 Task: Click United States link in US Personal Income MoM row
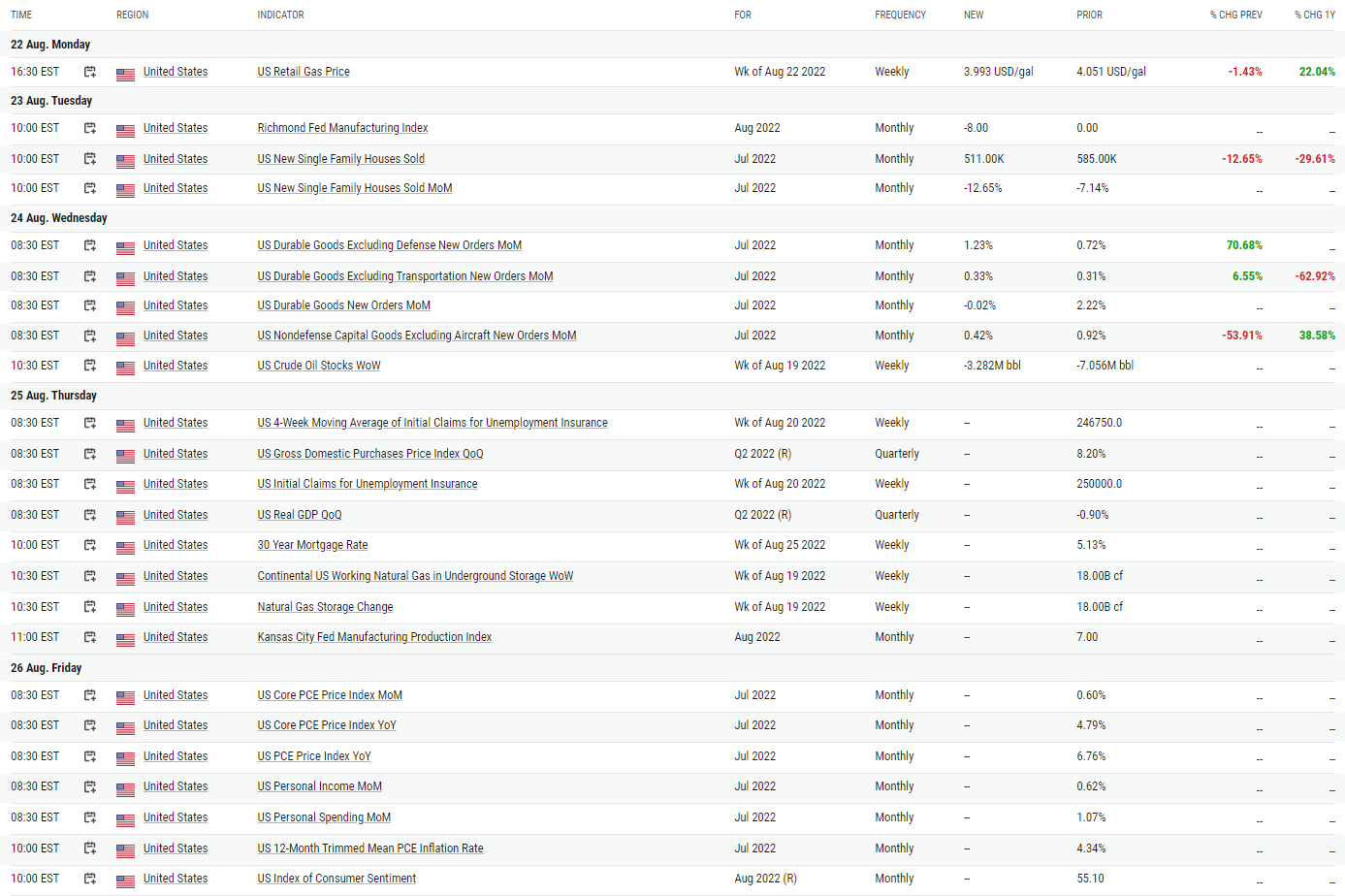point(176,786)
